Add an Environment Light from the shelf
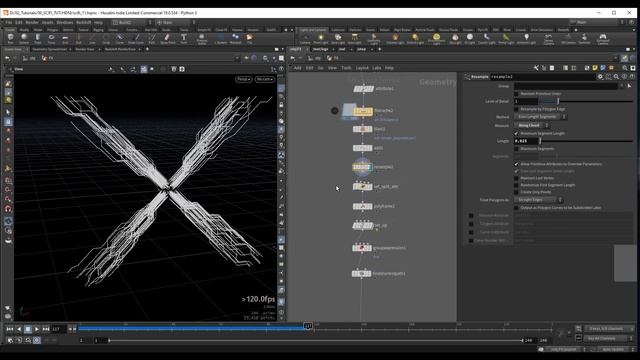This screenshot has height=360, width=640. 436,39
